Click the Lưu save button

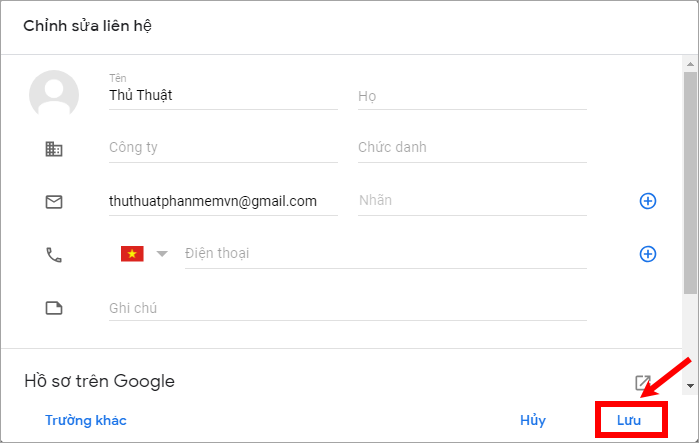tap(629, 420)
